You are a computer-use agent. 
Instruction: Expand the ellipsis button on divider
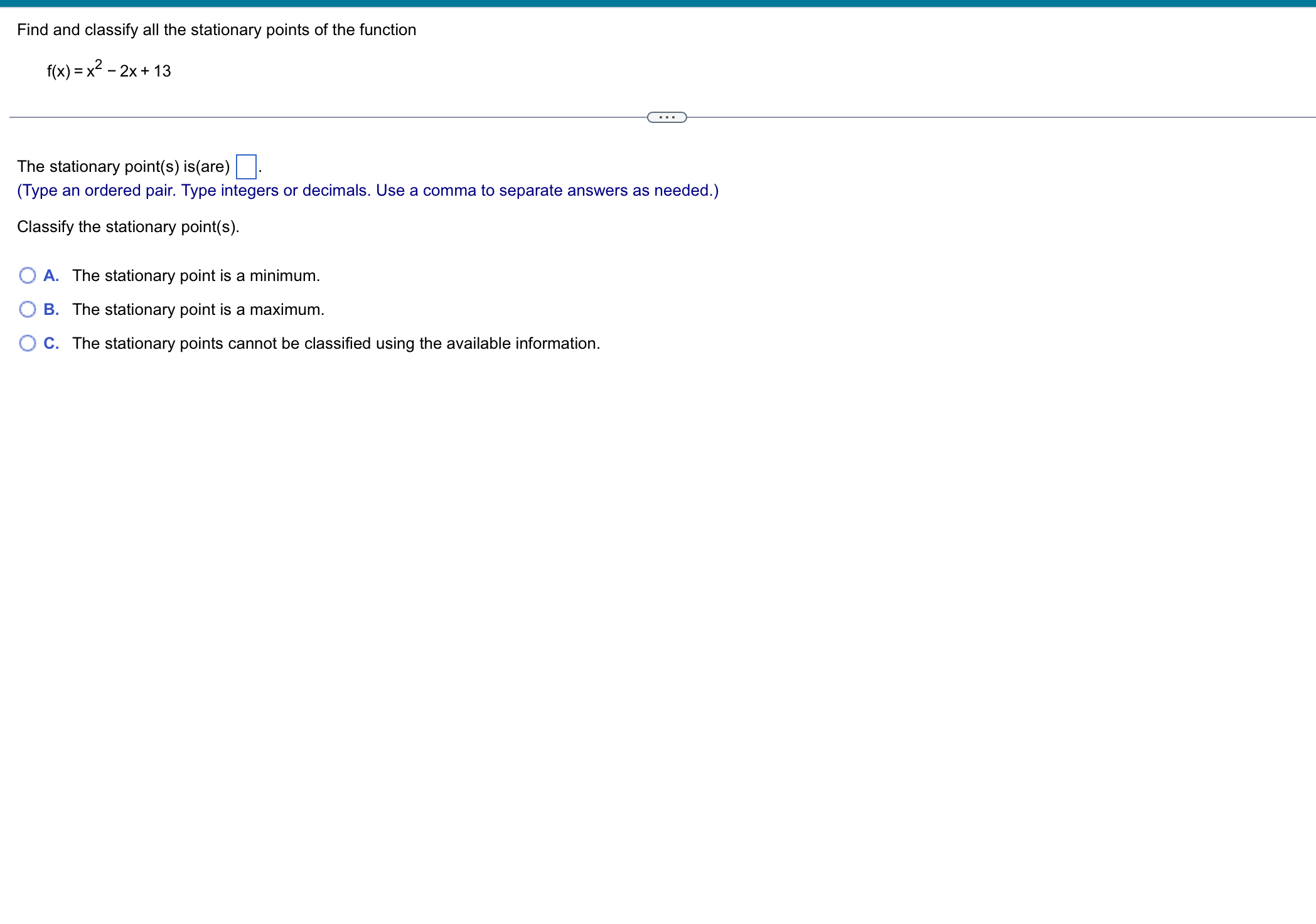pyautogui.click(x=666, y=117)
